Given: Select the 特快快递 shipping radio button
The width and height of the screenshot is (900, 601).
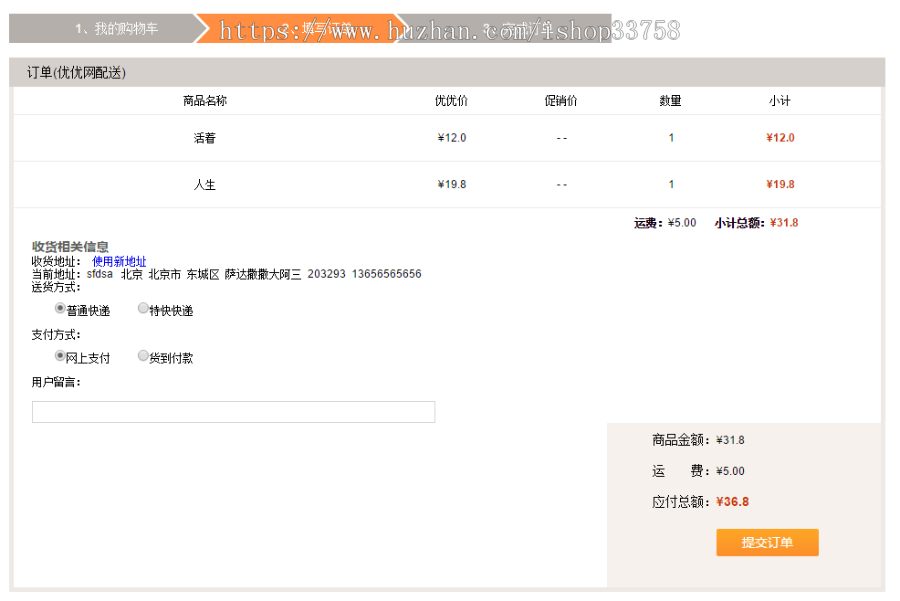Looking at the screenshot, I should pyautogui.click(x=143, y=309).
